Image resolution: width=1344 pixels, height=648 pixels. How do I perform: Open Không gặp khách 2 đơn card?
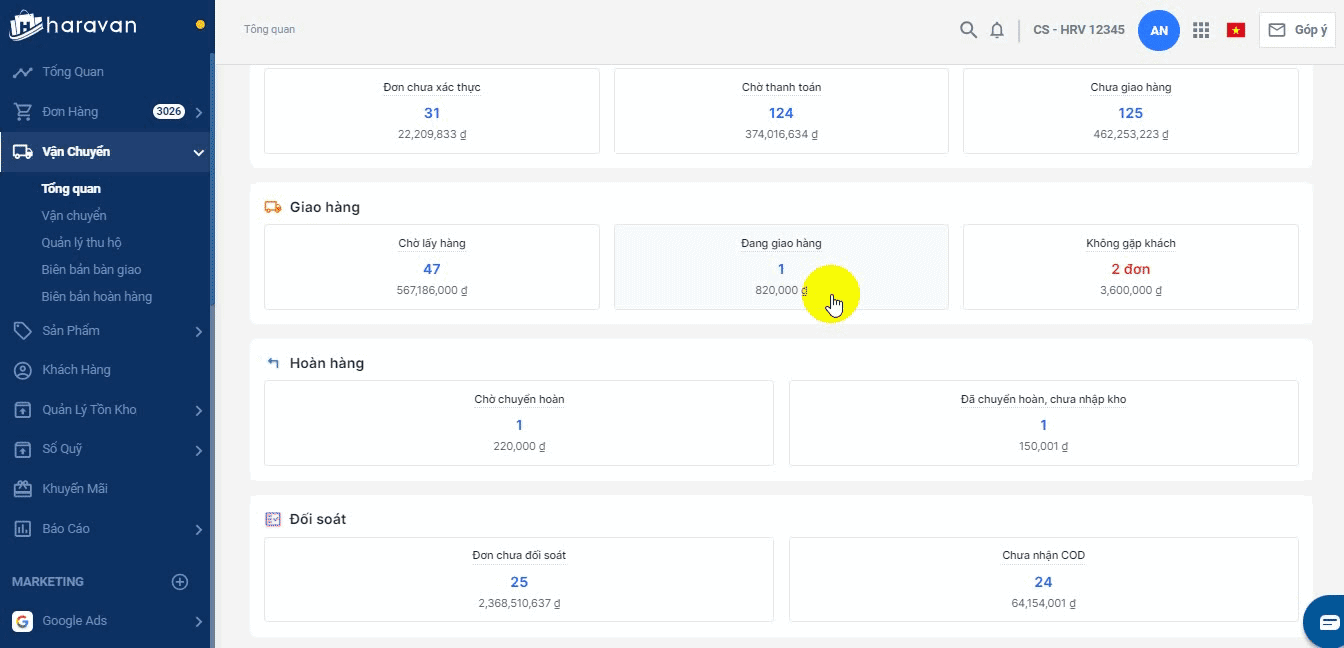(1130, 269)
